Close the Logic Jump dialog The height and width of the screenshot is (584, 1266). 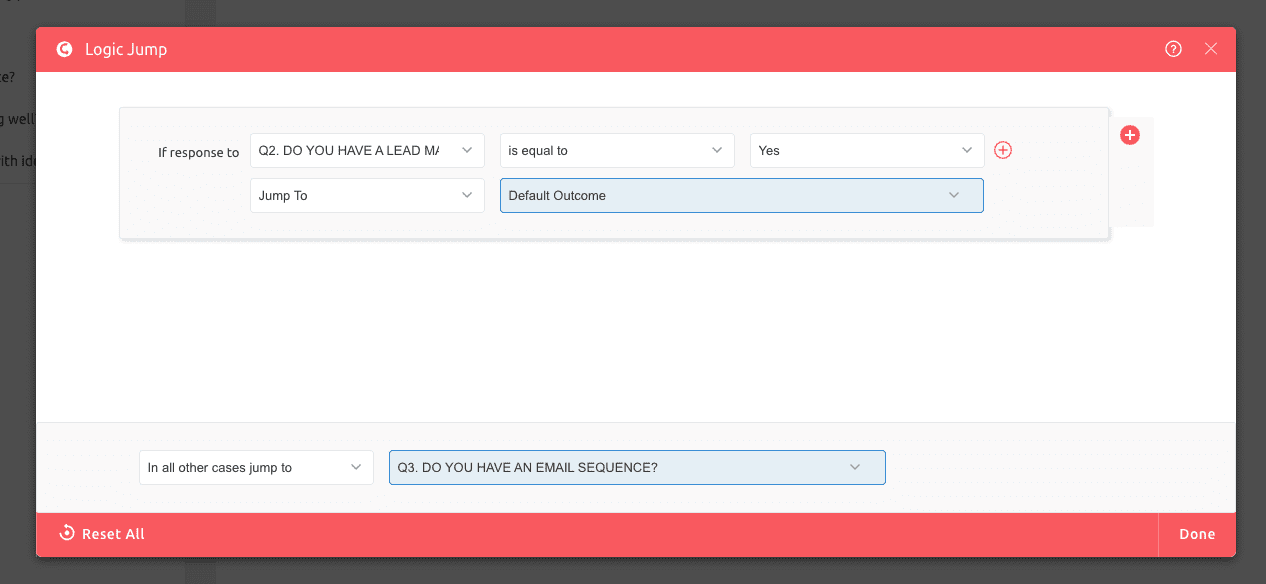tap(1211, 48)
